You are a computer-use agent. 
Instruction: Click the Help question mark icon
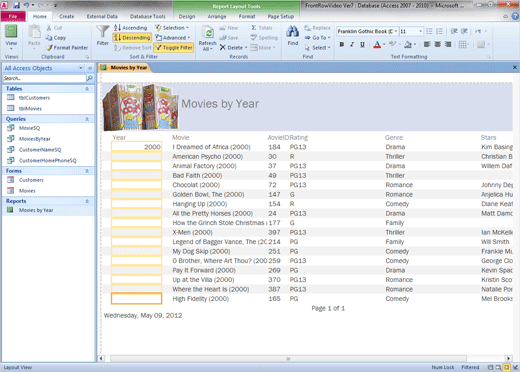(x=515, y=16)
